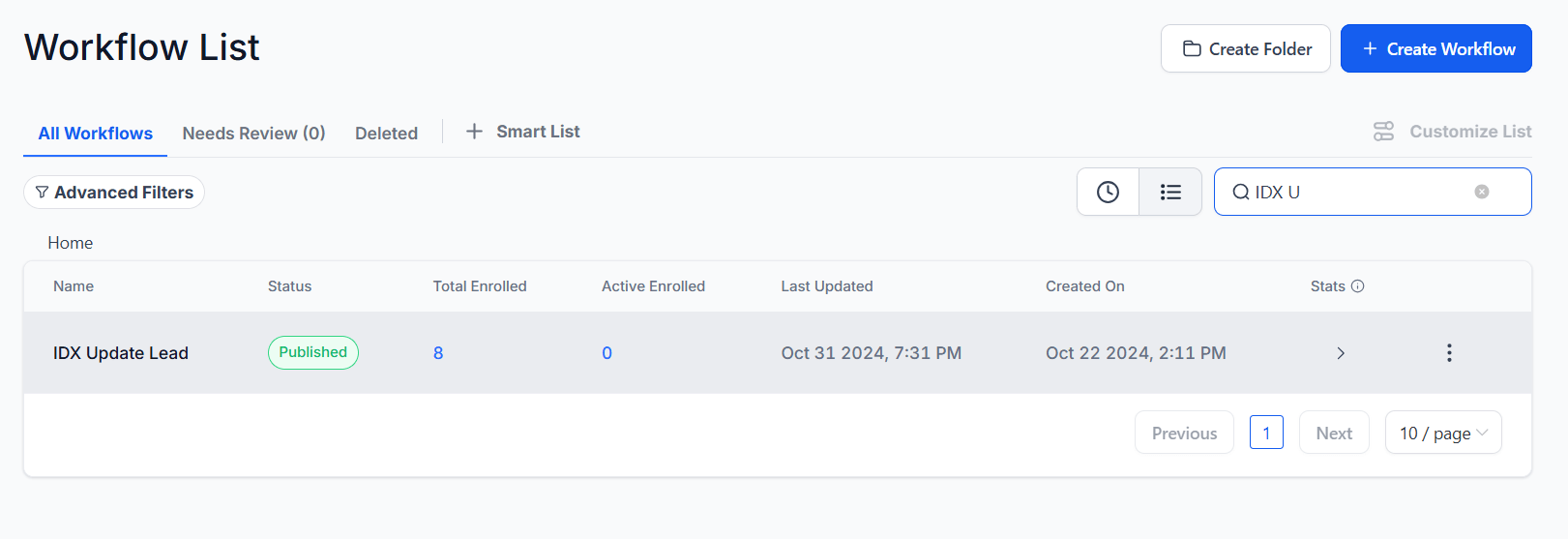Image resolution: width=1568 pixels, height=539 pixels.
Task: Click the Total Enrolled count 8
Action: (438, 353)
